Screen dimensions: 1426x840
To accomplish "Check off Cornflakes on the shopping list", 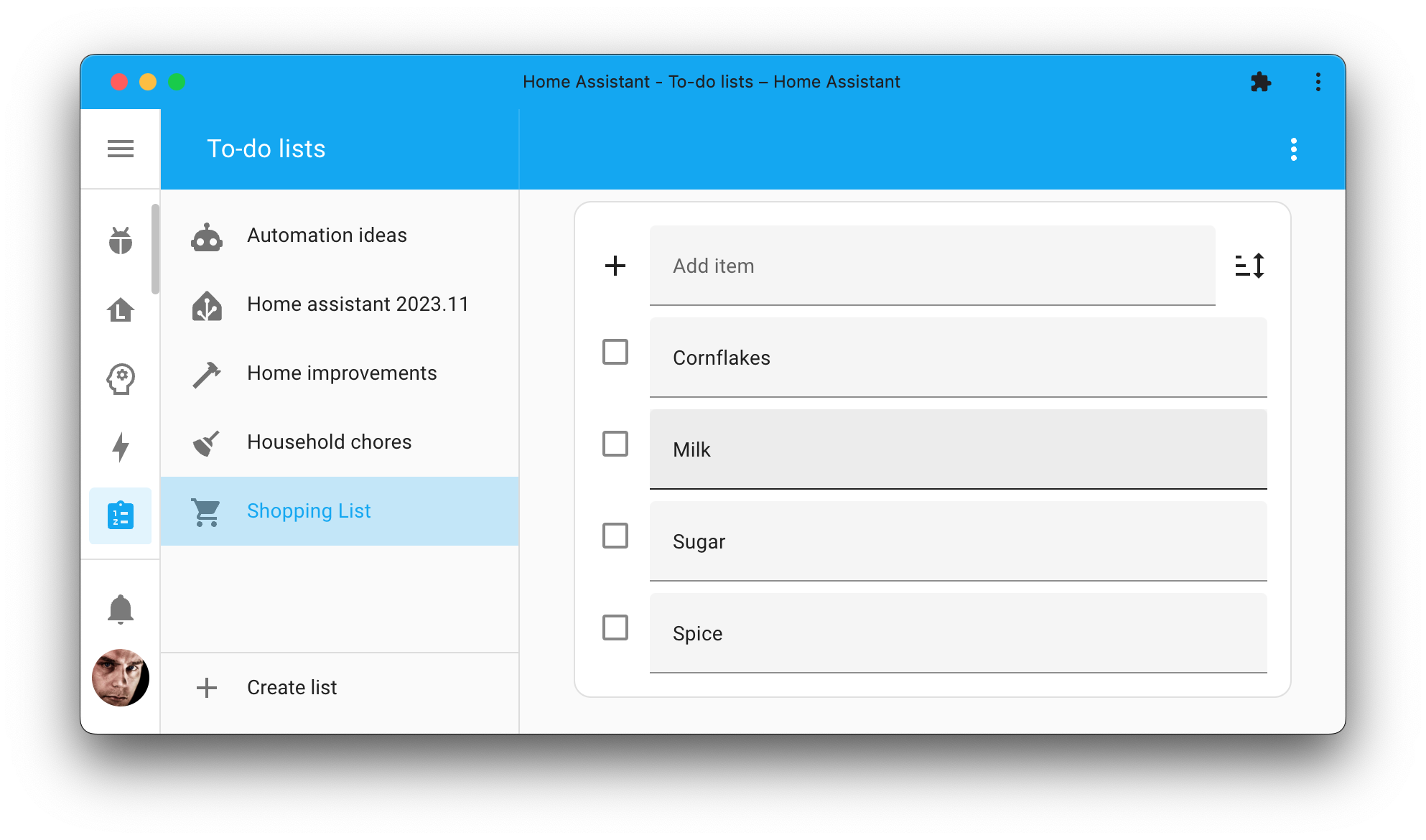I will tap(615, 353).
